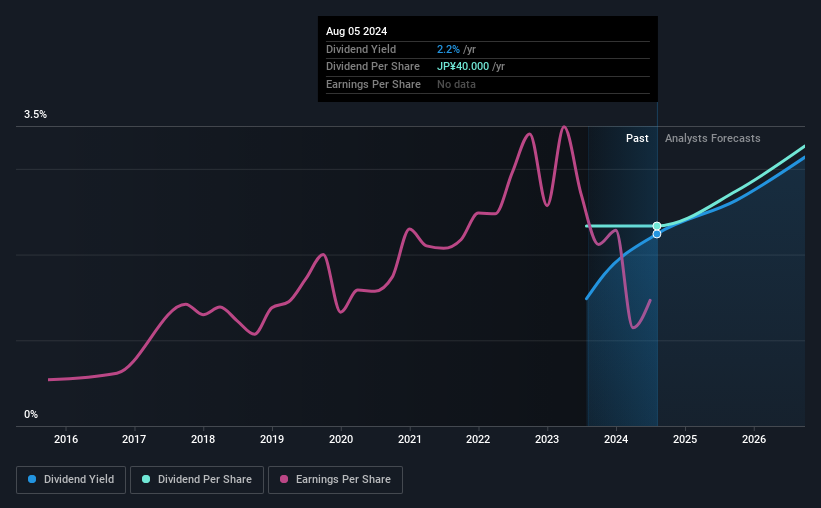The image size is (821, 508).
Task: Click the blue Dividend Yield legend dot
Action: (32, 479)
